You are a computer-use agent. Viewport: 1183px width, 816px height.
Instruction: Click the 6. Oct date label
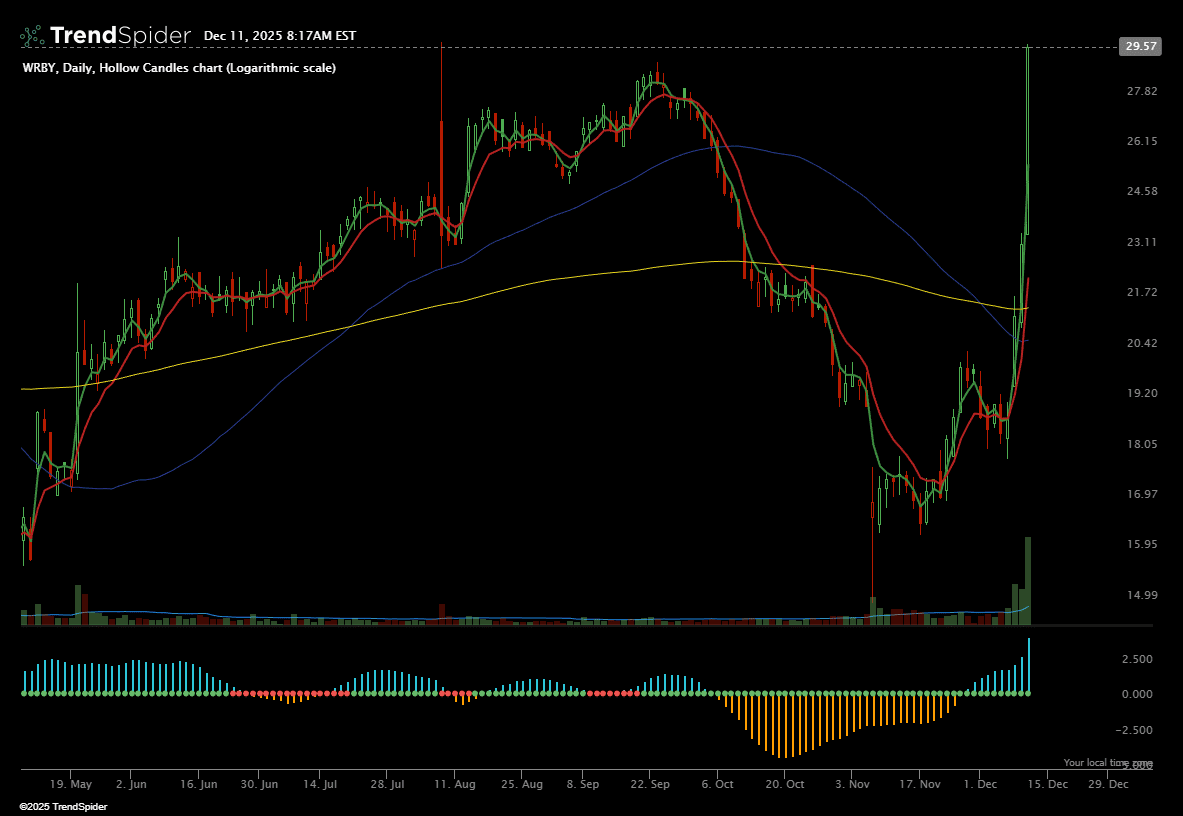pos(718,784)
